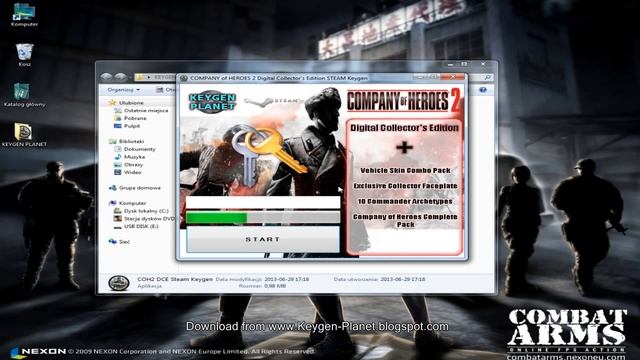640x360 pixels.
Task: Click the empty key output field
Action: (x=262, y=202)
